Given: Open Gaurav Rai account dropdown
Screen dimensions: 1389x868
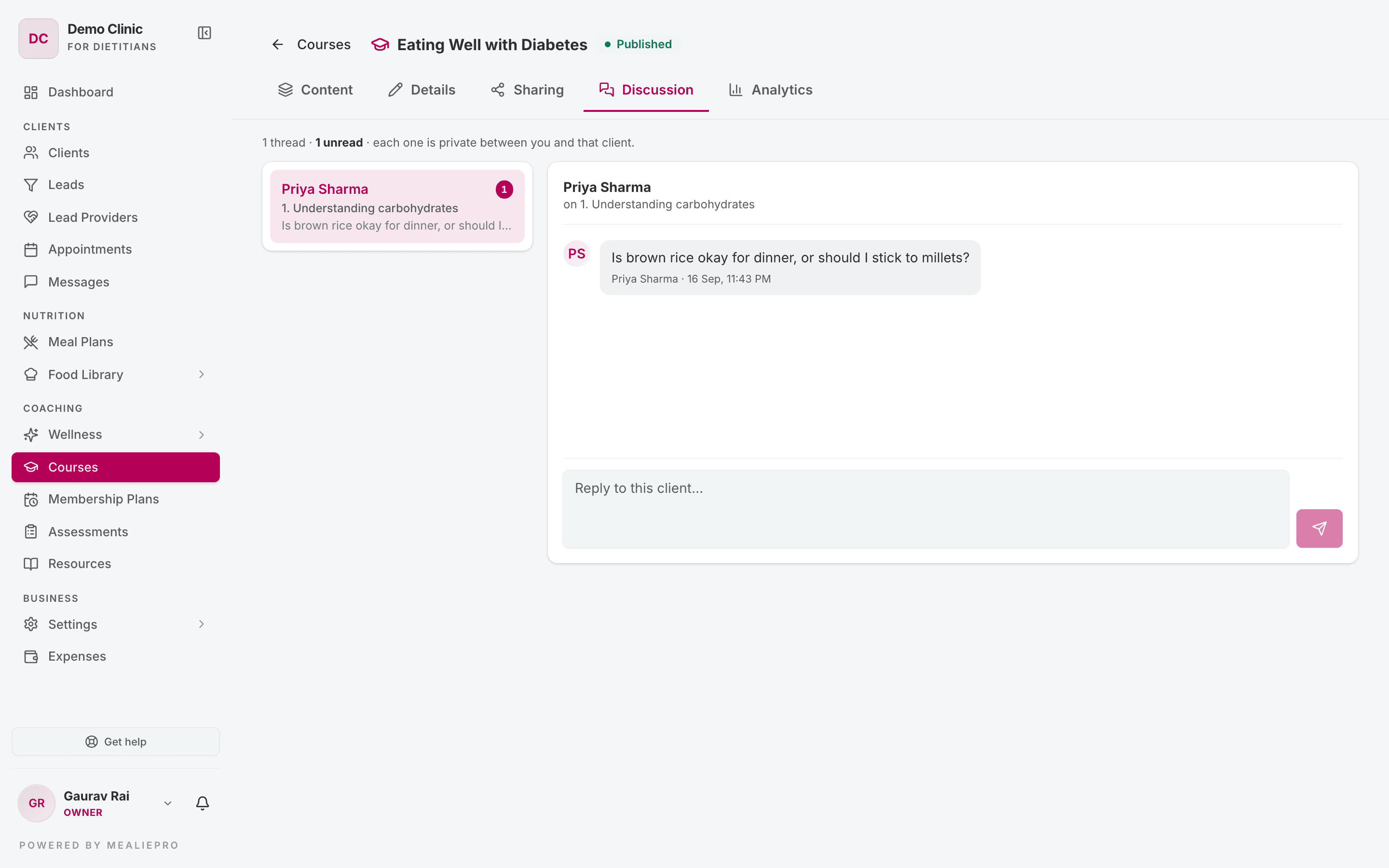Looking at the screenshot, I should point(168,803).
